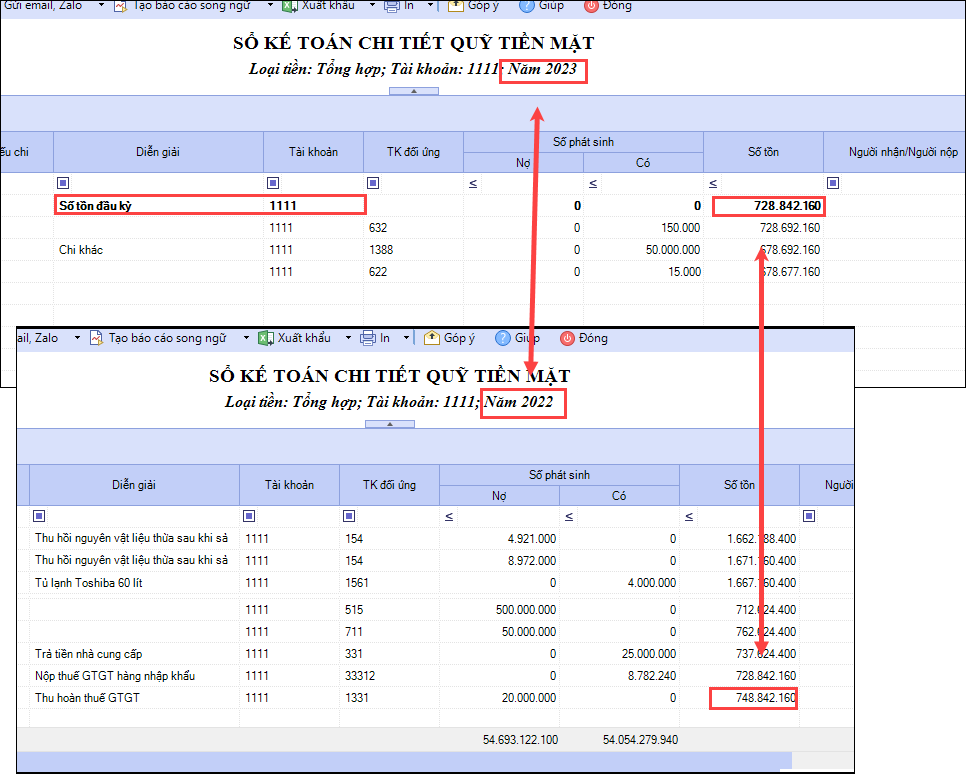Click Diễn giải column header in 2022 report
Image resolution: width=966 pixels, height=774 pixels.
(134, 485)
